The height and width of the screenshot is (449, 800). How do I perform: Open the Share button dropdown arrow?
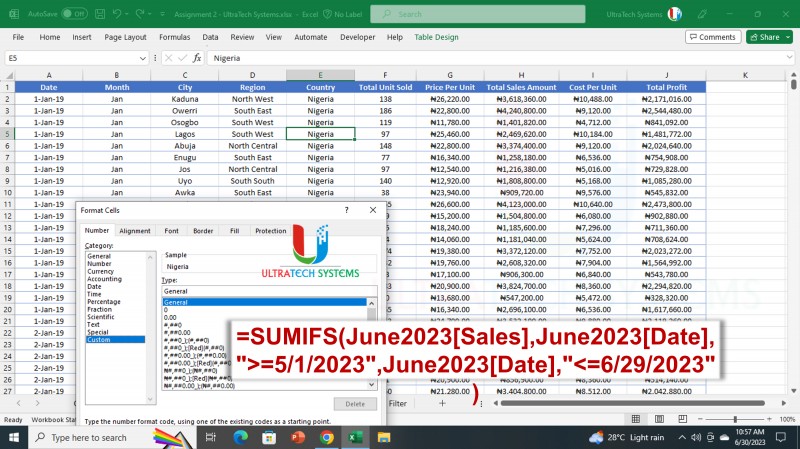[x=788, y=37]
